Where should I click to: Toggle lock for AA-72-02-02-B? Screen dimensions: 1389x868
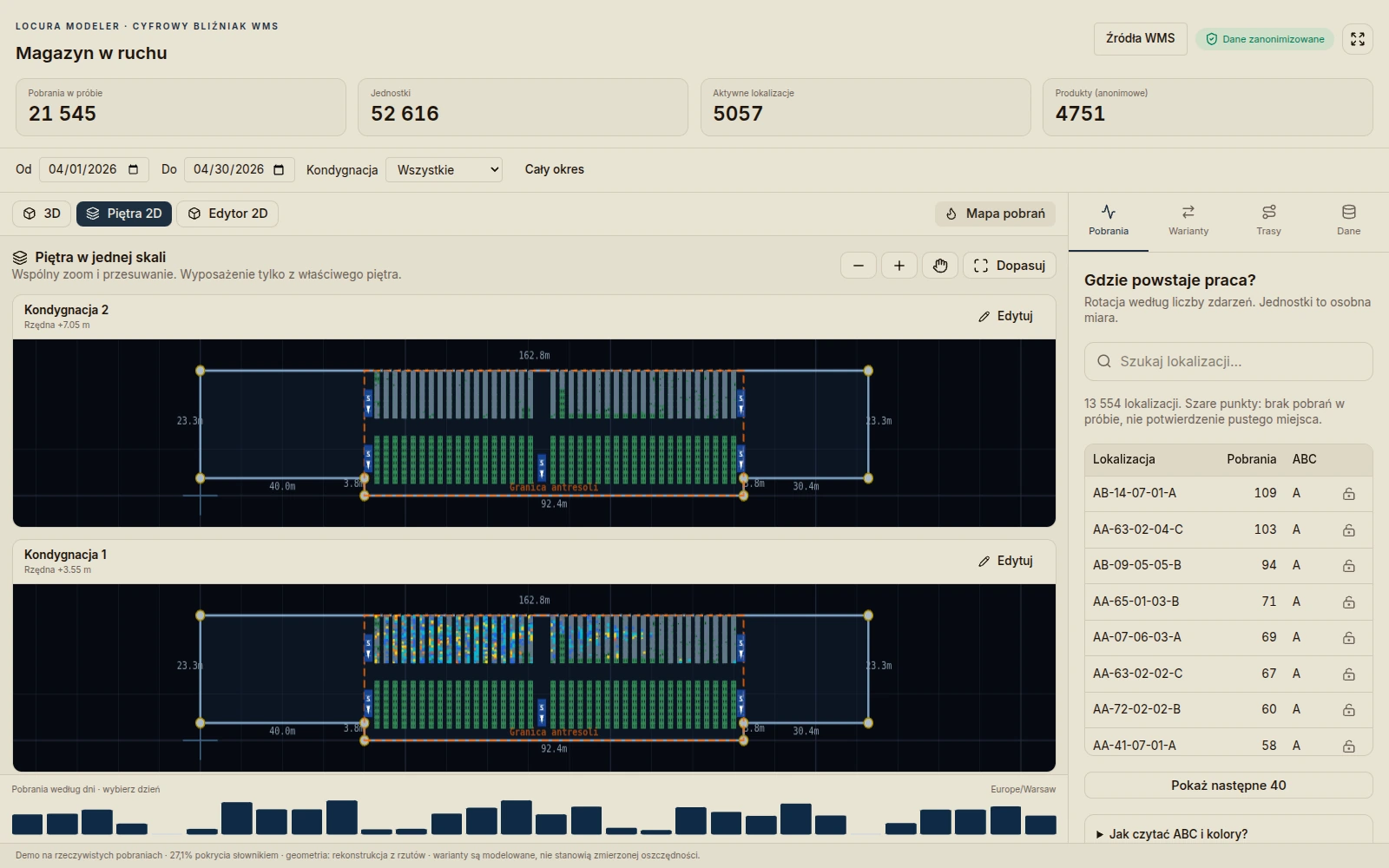click(x=1349, y=710)
